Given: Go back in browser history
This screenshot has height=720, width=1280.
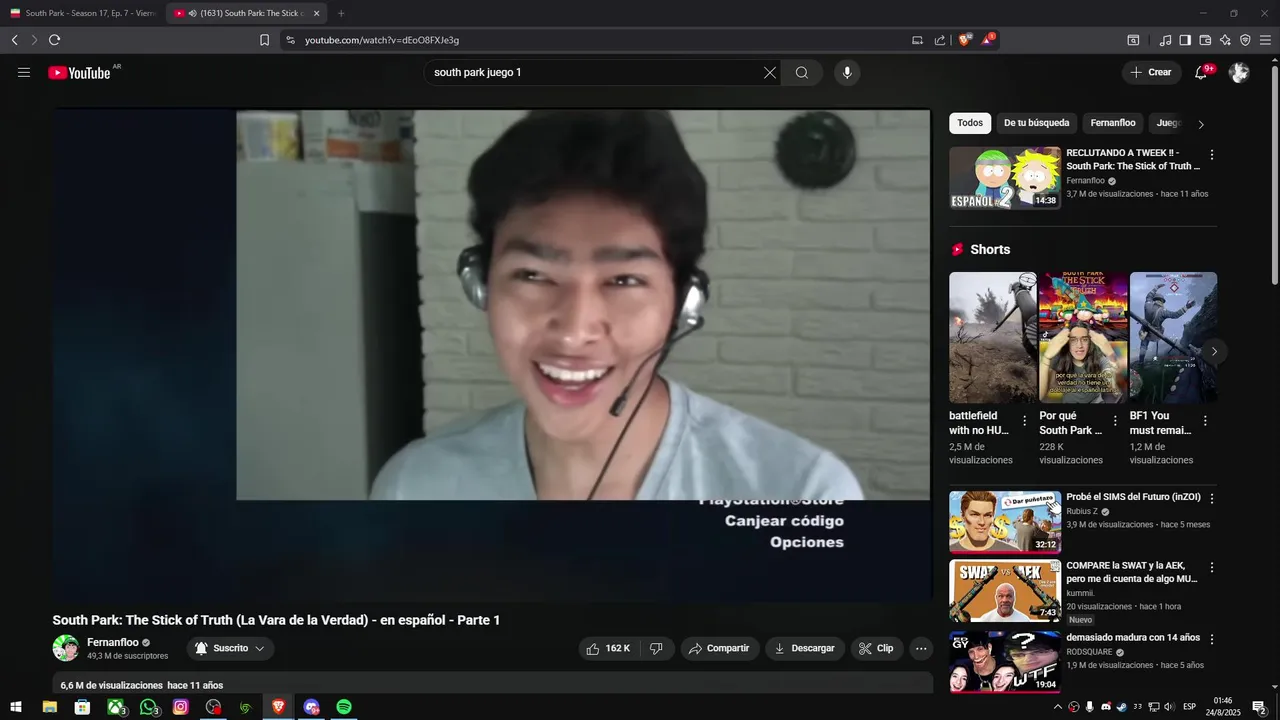Looking at the screenshot, I should click(14, 40).
